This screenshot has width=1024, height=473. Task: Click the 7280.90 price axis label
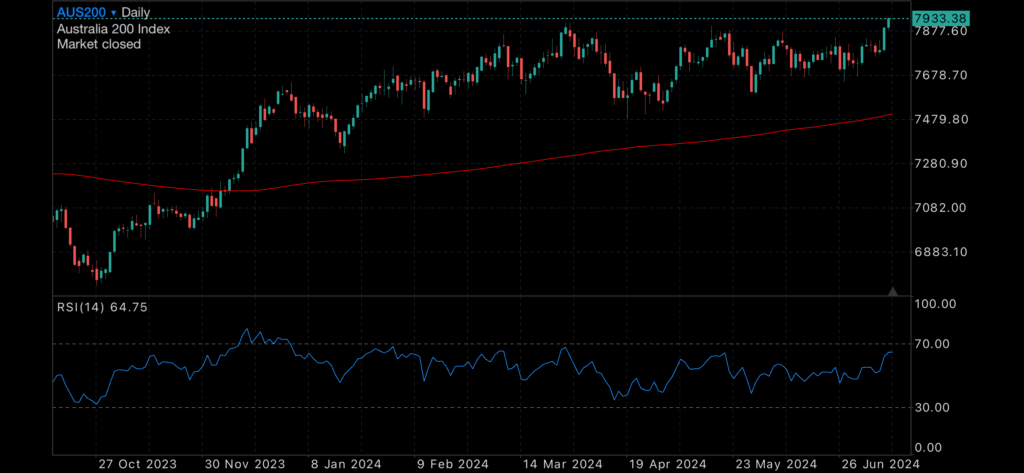941,163
